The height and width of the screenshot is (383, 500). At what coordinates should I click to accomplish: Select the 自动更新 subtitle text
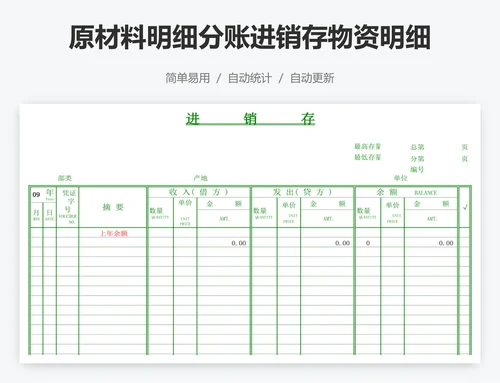click(x=312, y=78)
